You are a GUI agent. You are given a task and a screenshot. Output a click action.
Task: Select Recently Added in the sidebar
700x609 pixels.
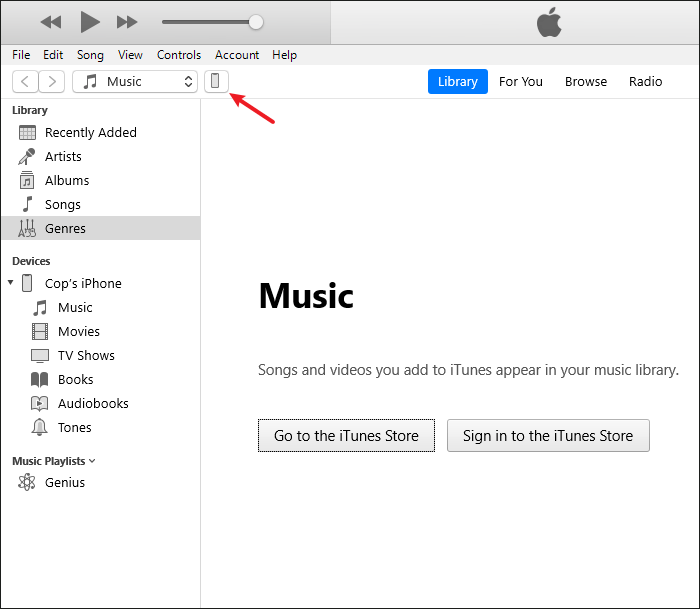101,133
